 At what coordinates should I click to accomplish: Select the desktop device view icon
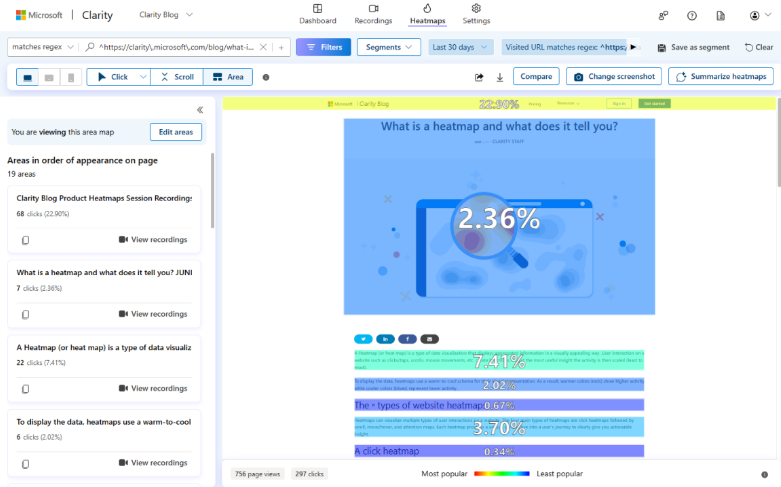click(x=27, y=77)
